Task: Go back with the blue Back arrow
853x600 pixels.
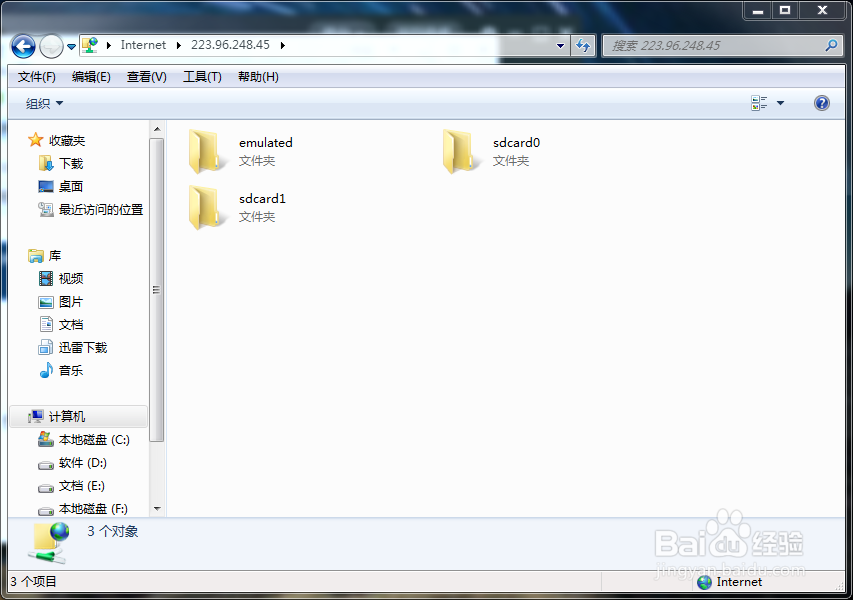Action: pyautogui.click(x=23, y=46)
